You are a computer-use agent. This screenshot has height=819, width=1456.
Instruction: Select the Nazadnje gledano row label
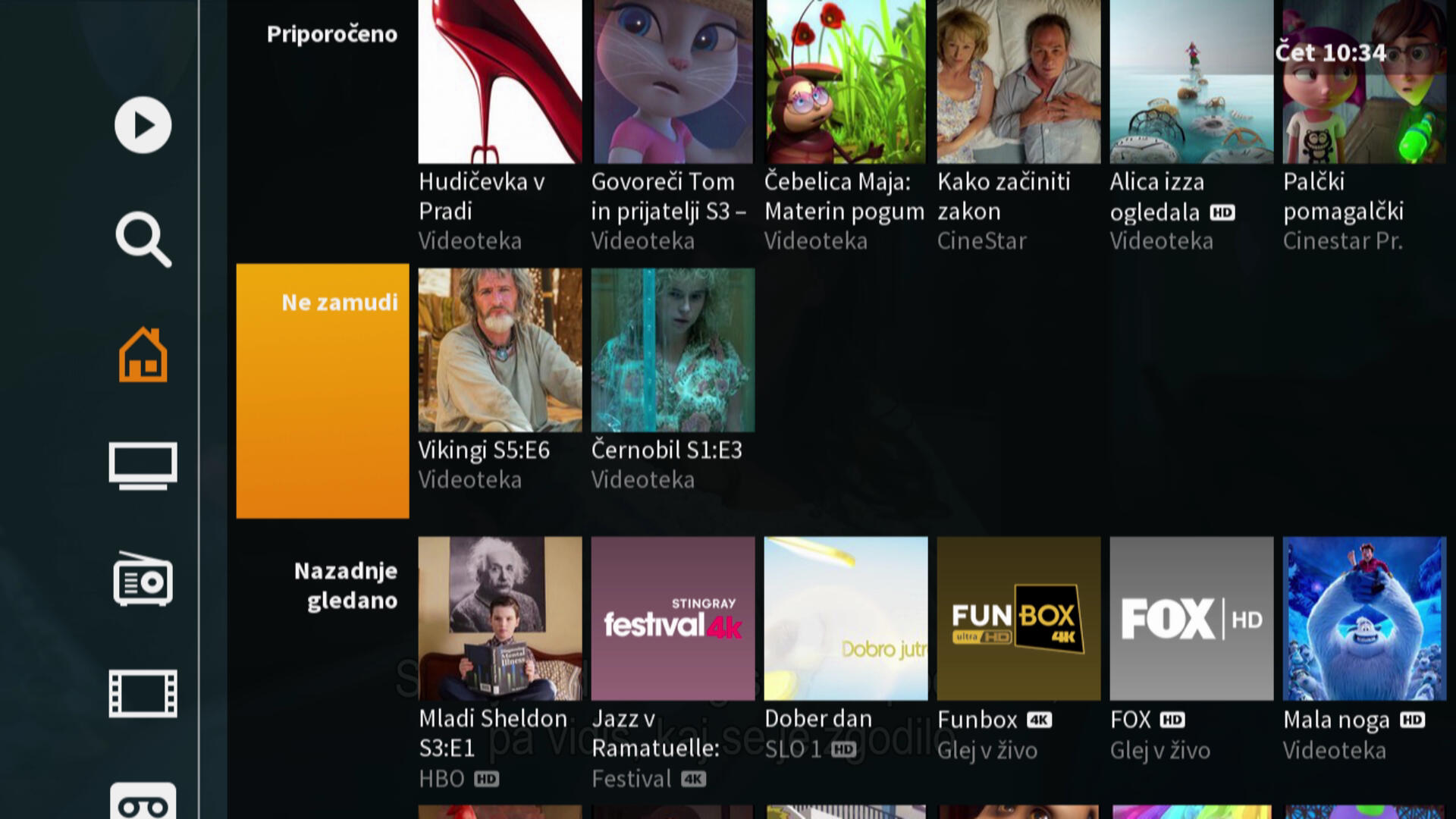point(346,585)
